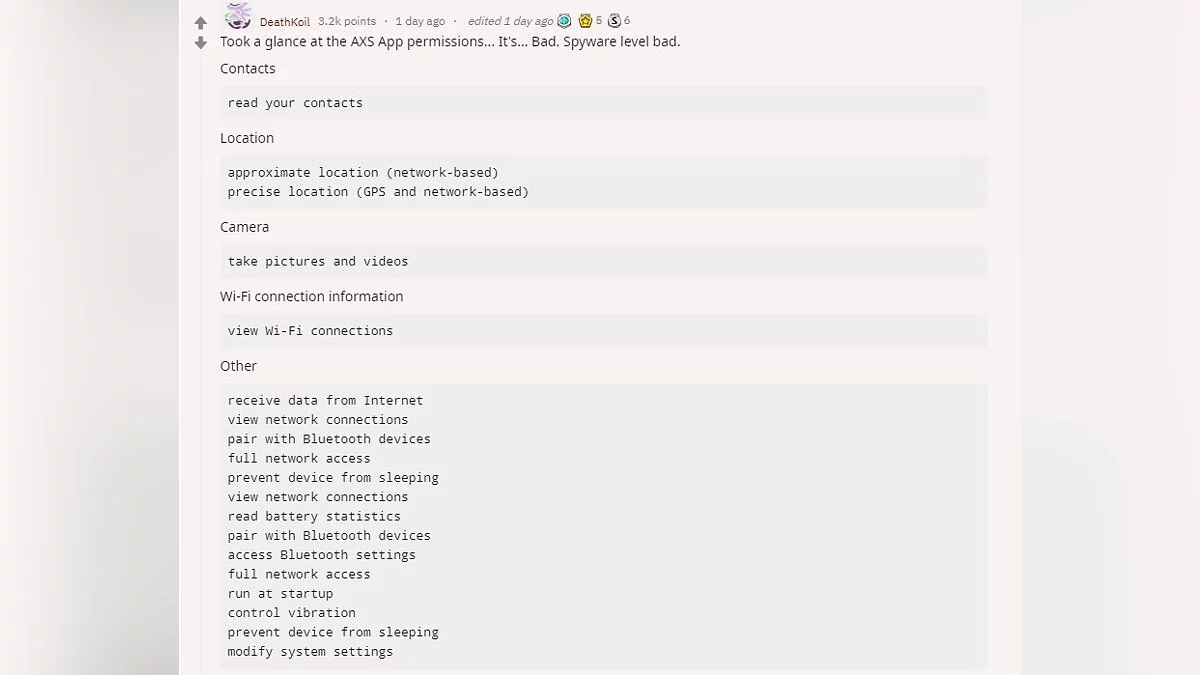
Task: Click the '1 day ago' comment timestamp
Action: point(420,21)
